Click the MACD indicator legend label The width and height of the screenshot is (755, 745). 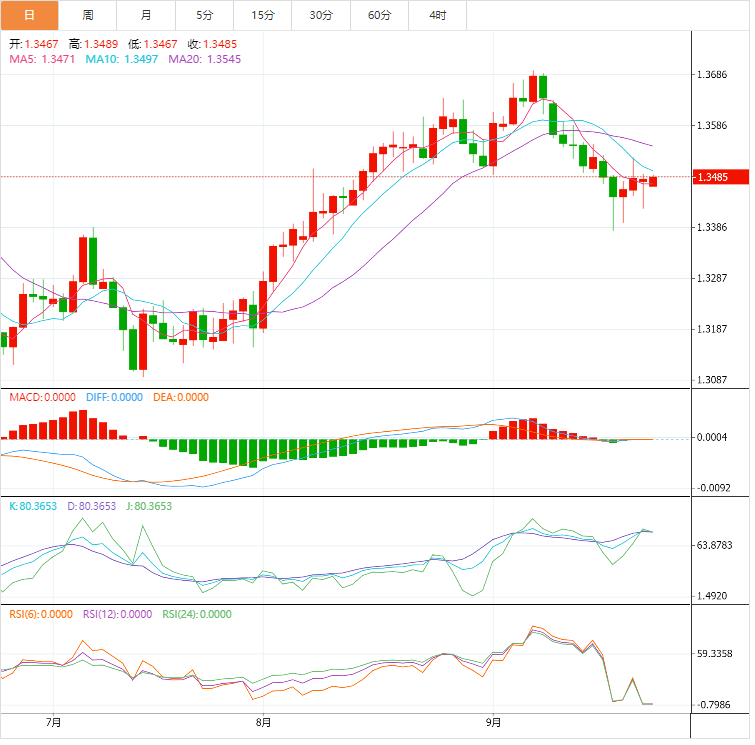42,397
